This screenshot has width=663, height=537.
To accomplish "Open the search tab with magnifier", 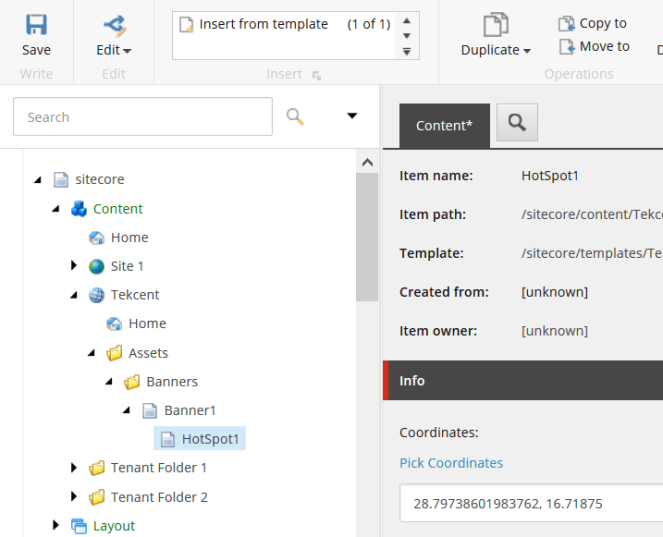I will [x=517, y=122].
